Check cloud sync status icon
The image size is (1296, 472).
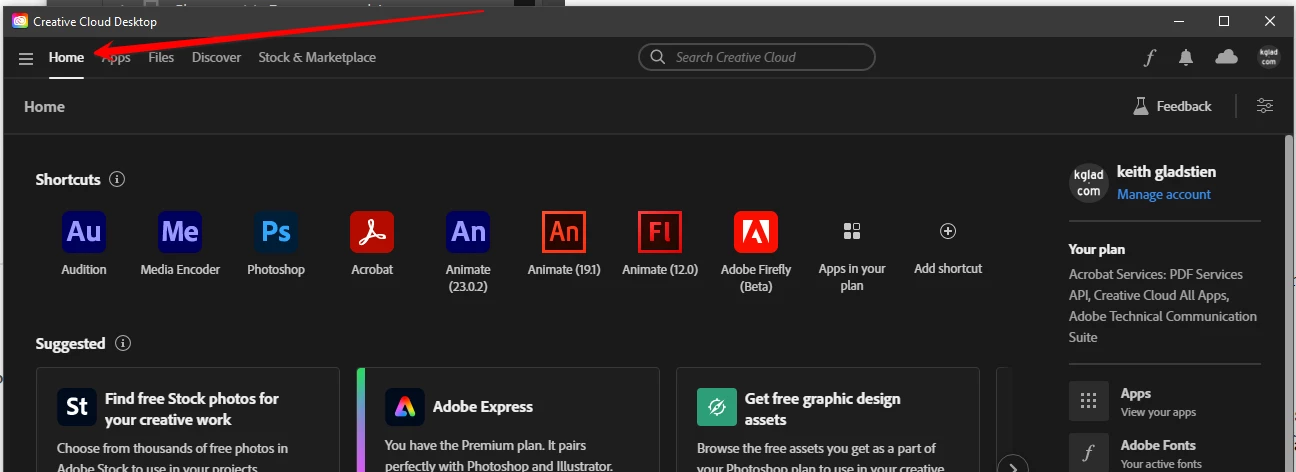(x=1226, y=57)
